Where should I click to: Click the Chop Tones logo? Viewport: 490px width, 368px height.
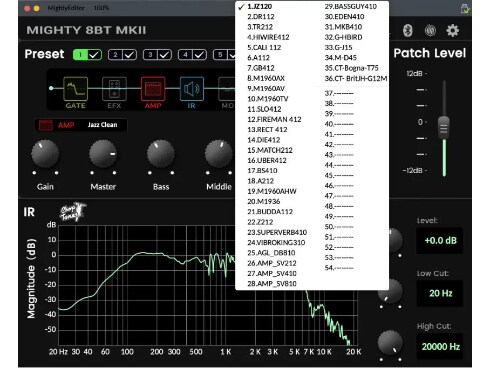point(73,212)
